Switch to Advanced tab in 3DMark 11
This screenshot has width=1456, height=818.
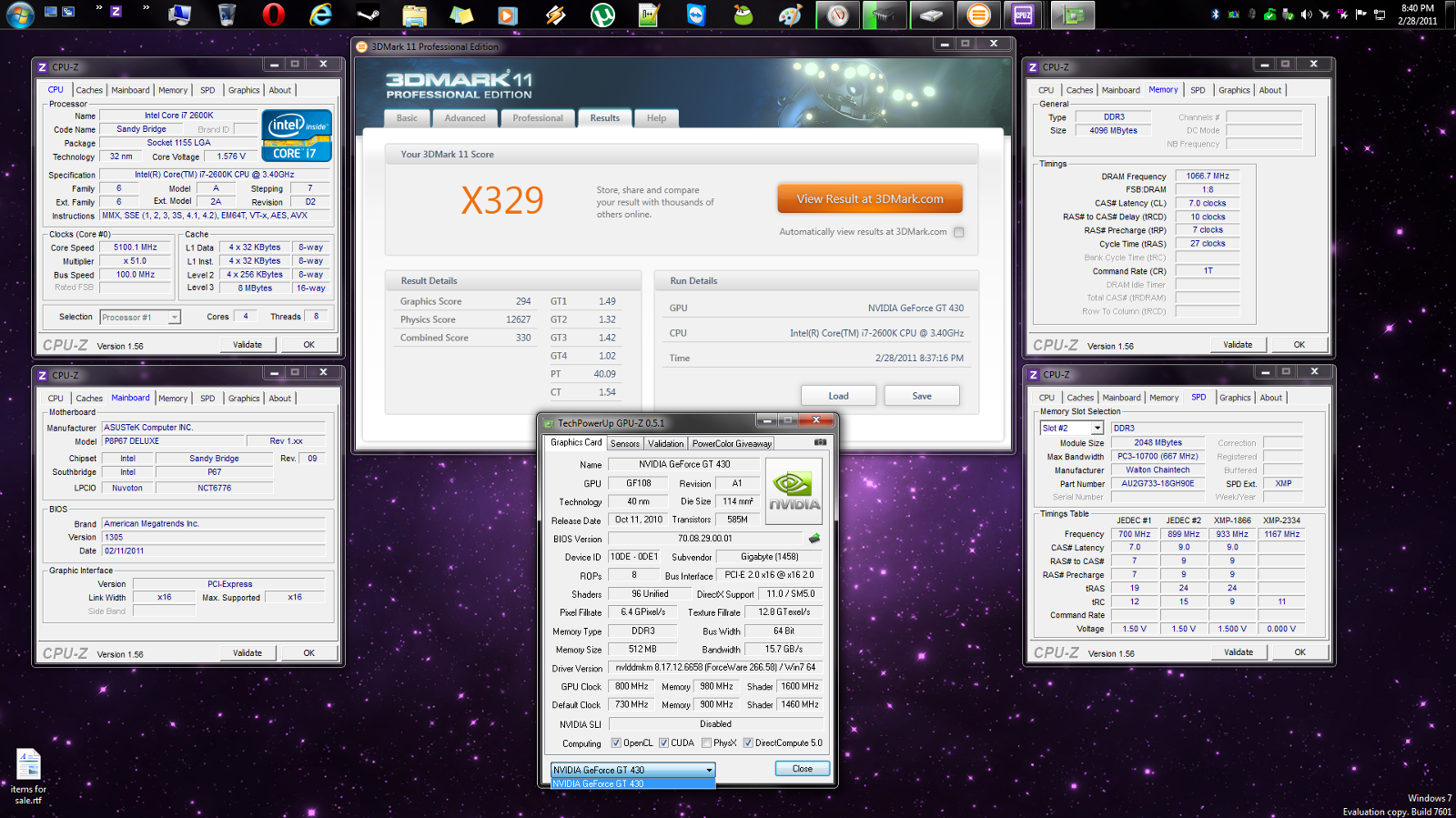(465, 118)
